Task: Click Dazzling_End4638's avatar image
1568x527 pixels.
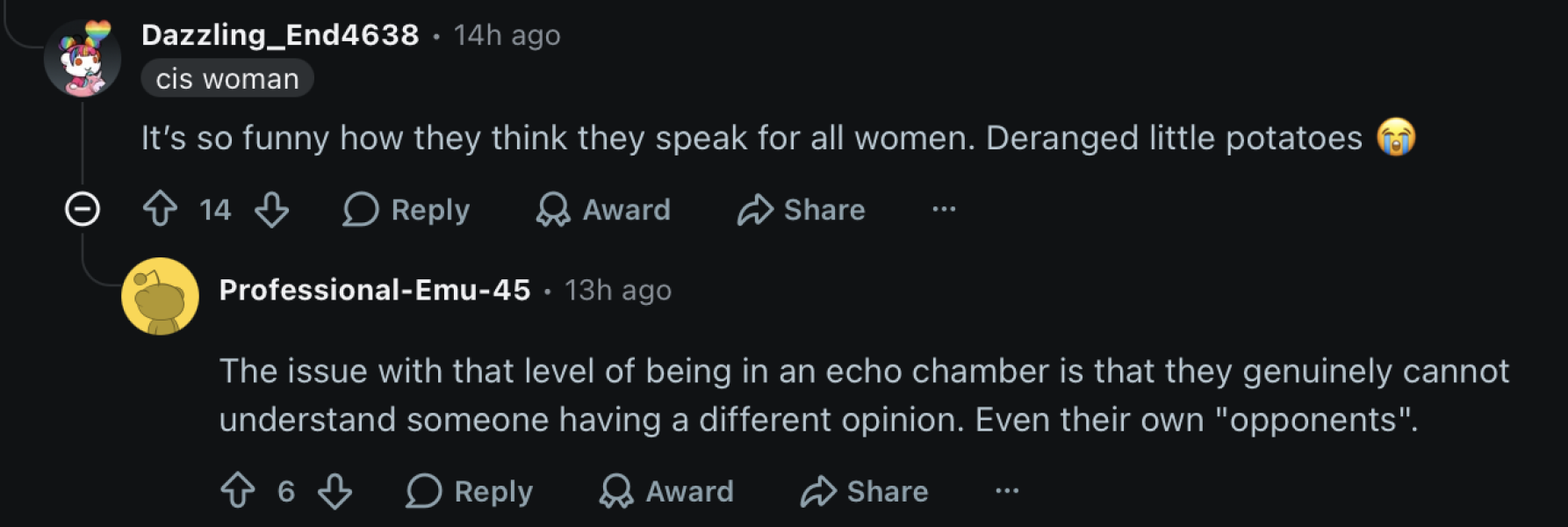Action: [x=83, y=58]
